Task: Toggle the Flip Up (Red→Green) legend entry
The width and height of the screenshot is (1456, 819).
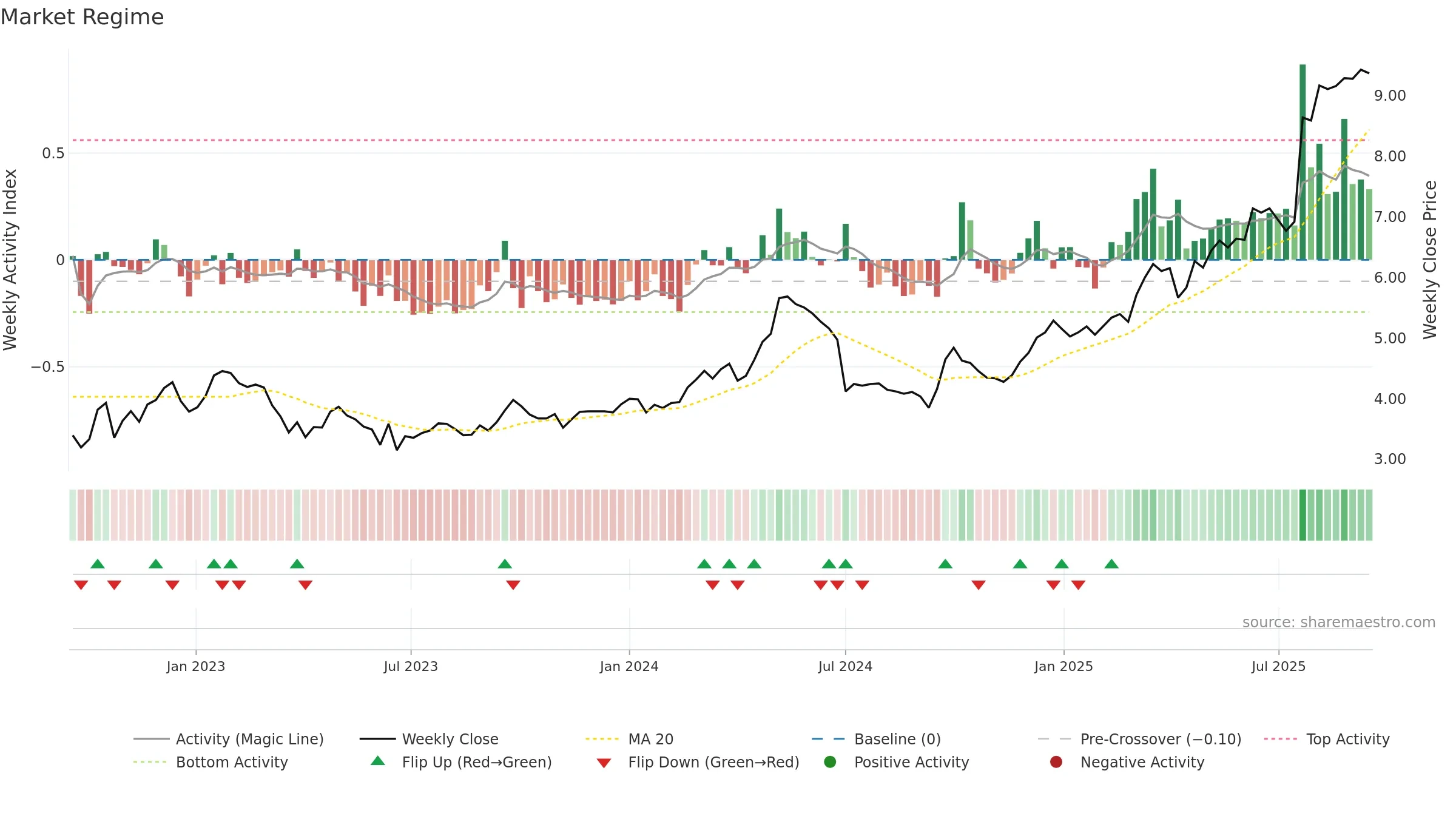Action: pyautogui.click(x=461, y=762)
